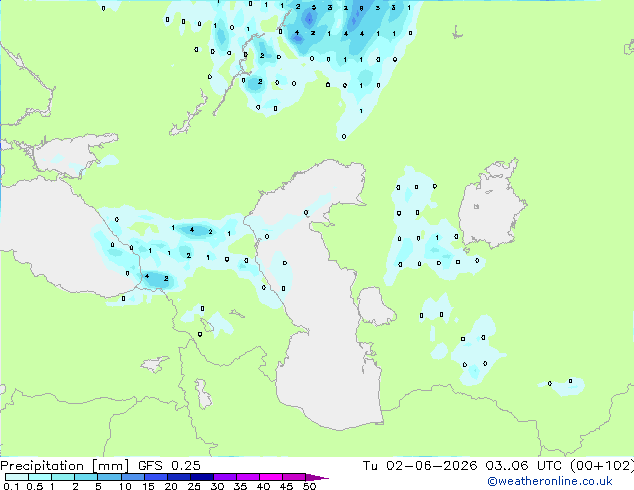Viewport: 634px width, 490px height.
Task: Click the "0.5" legend scale label
Action: [34, 486]
